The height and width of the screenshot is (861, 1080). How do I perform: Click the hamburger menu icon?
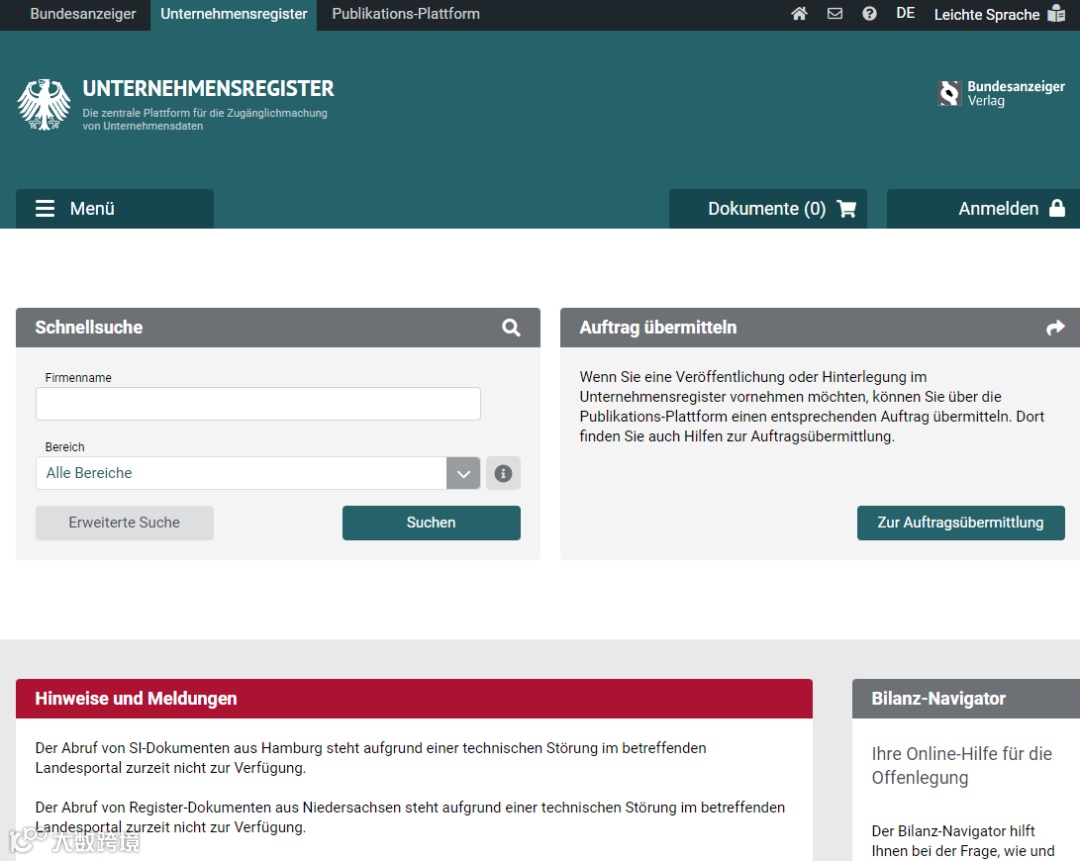45,209
